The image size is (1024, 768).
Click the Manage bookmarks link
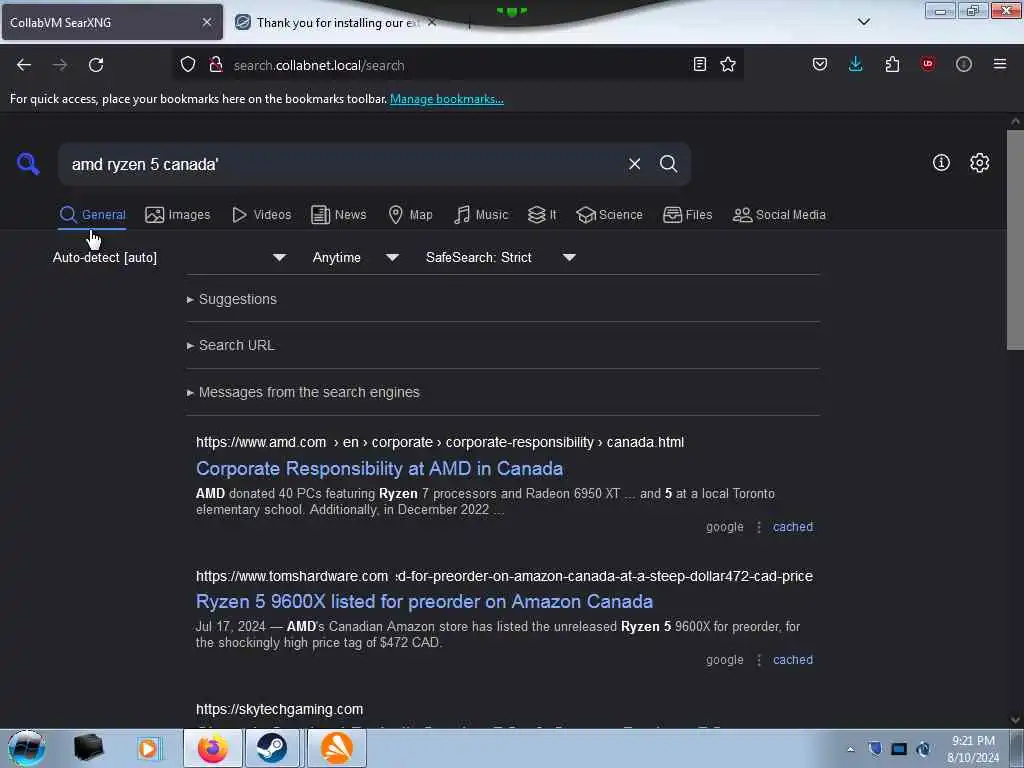447,99
